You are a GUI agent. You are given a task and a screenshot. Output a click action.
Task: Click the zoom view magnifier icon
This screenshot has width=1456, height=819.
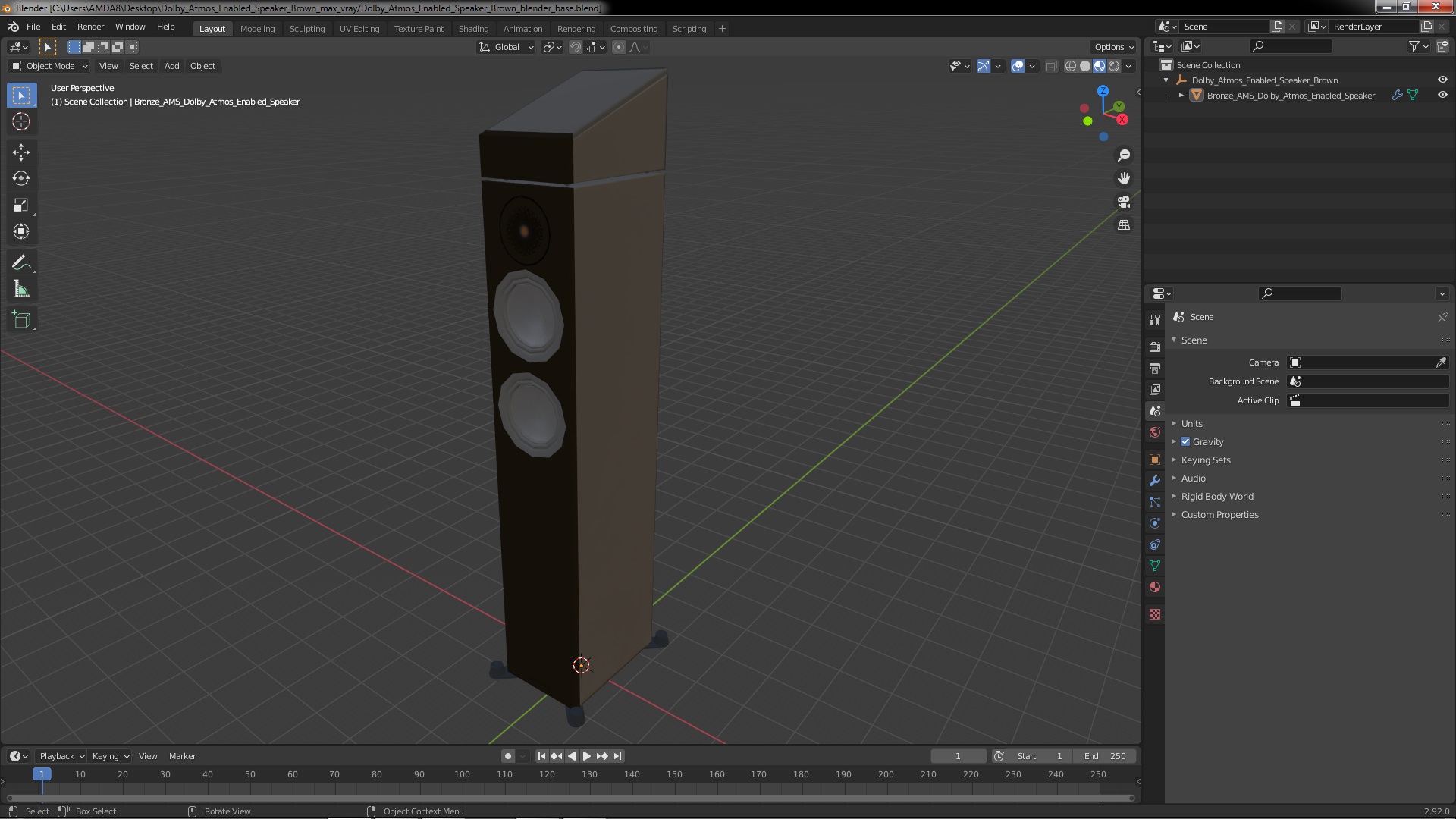(x=1124, y=155)
